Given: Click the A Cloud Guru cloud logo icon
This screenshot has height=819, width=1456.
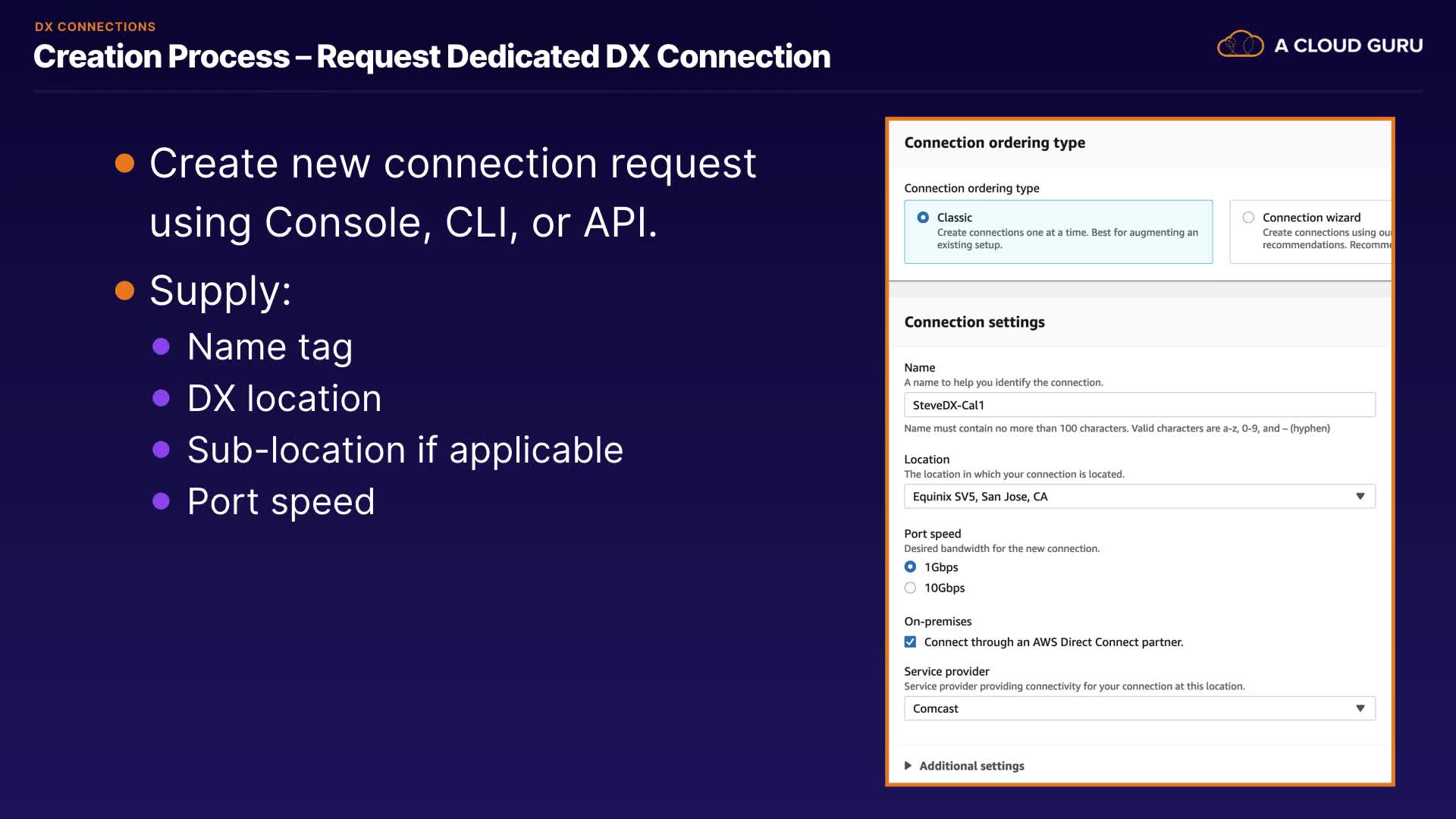Looking at the screenshot, I should pos(1240,45).
